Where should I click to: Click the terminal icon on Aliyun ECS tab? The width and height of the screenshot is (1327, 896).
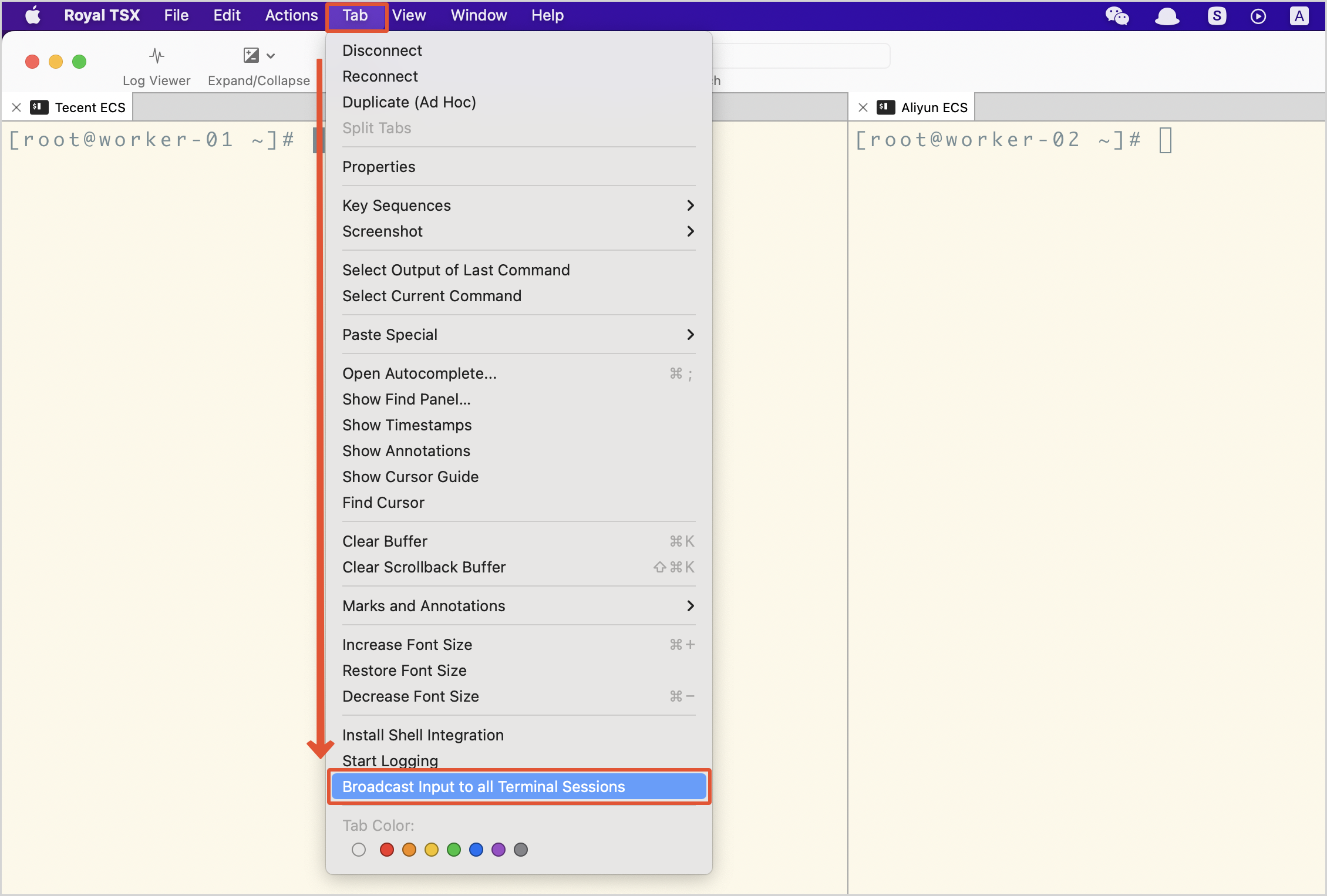(885, 107)
